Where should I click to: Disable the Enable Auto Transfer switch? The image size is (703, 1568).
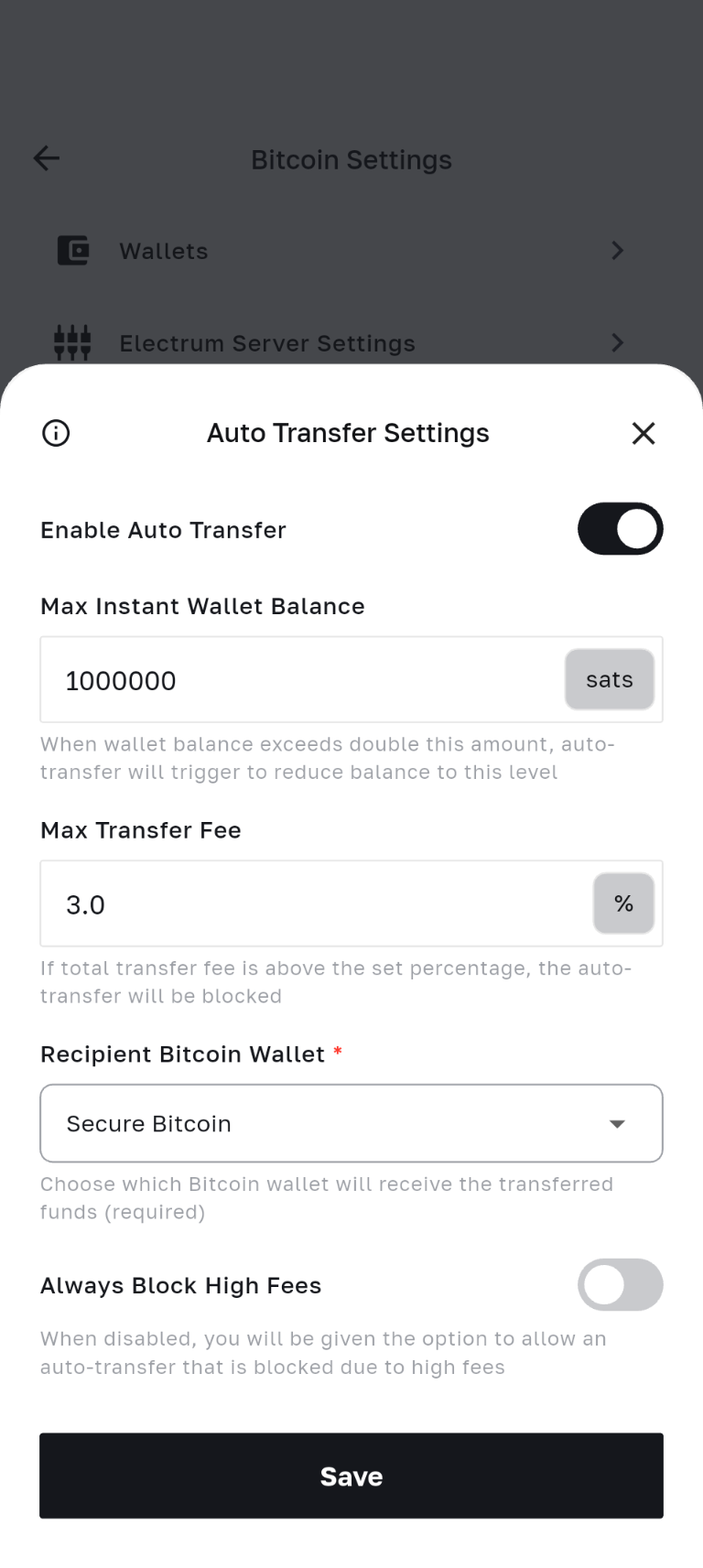(620, 529)
